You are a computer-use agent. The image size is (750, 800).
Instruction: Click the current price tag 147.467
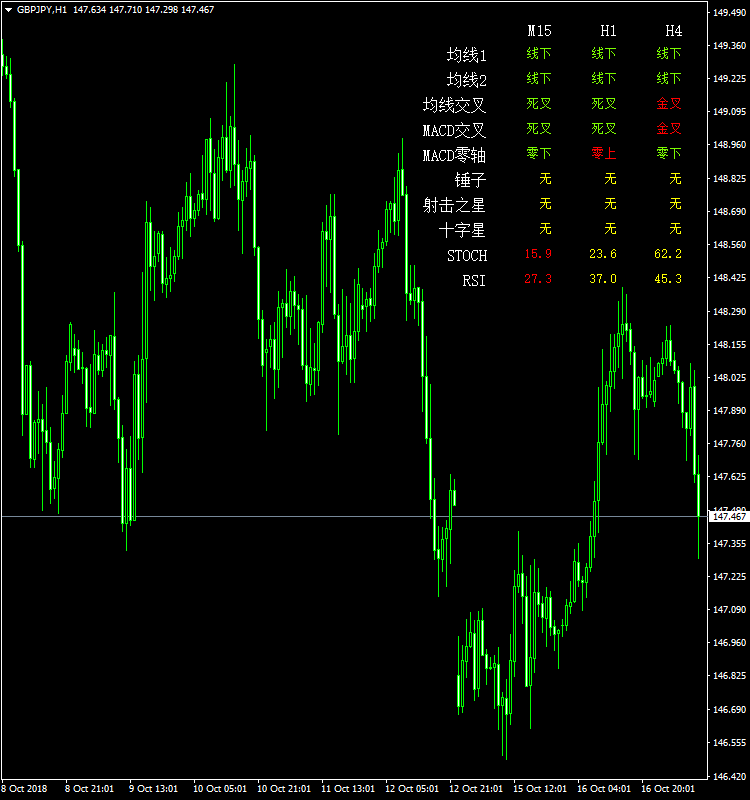[729, 517]
